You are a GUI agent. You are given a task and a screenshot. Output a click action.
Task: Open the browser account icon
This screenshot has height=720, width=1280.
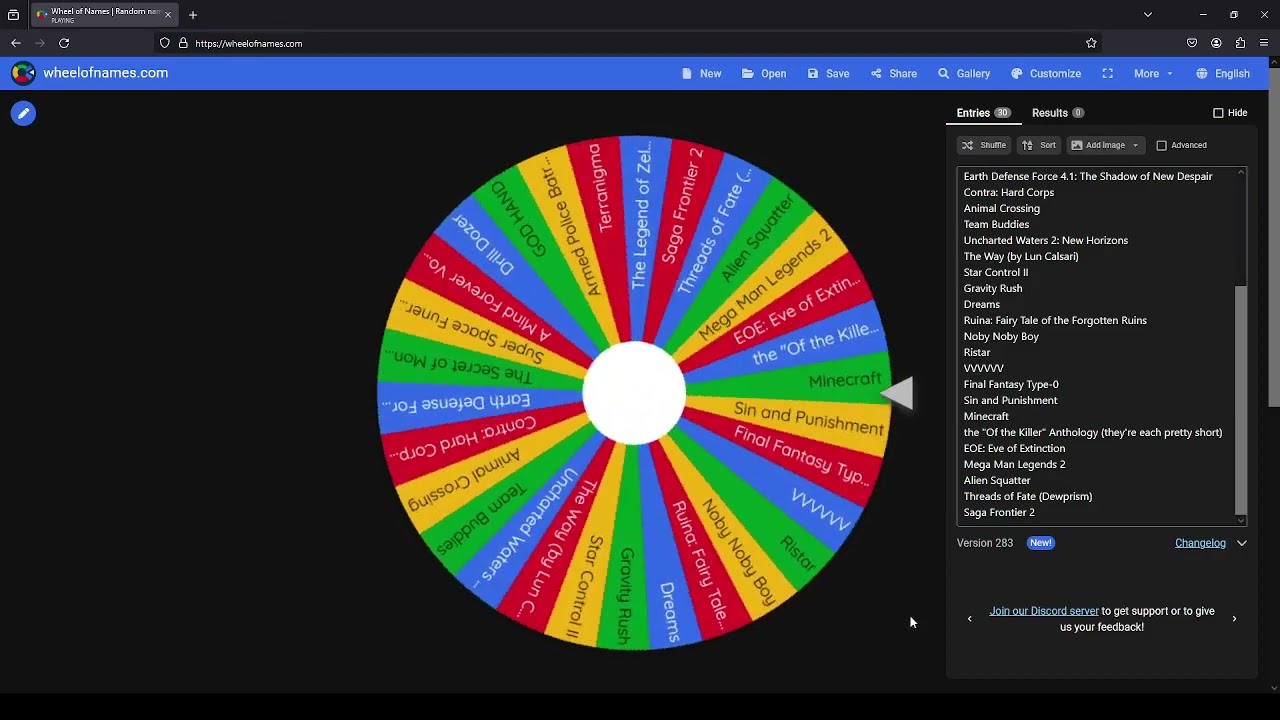pos(1216,43)
